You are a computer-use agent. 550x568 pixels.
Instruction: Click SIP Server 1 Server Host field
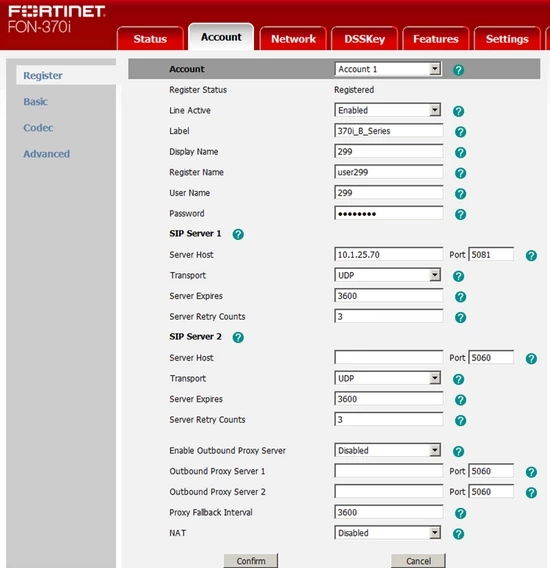point(389,255)
